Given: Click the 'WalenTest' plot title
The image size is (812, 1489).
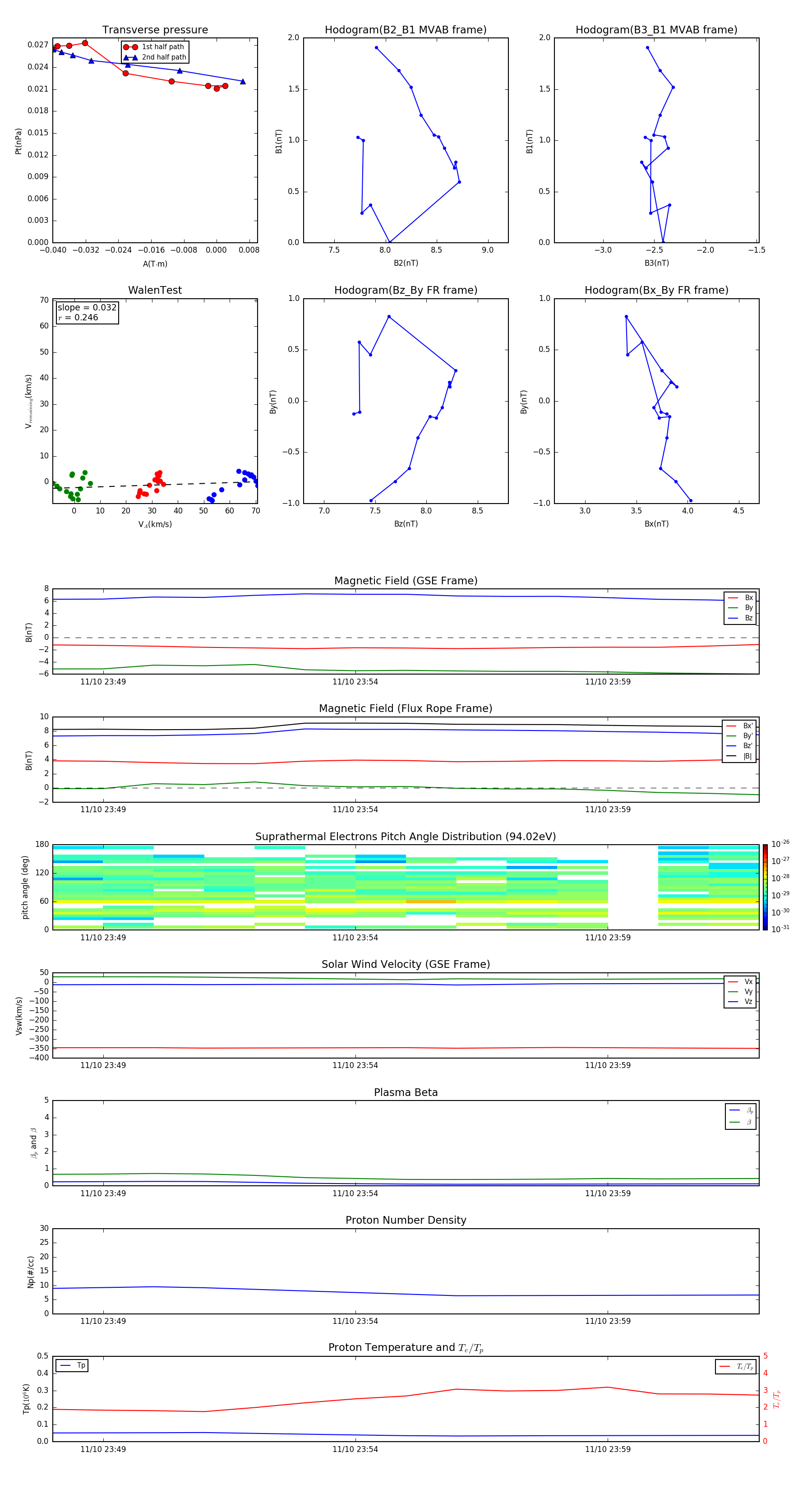Looking at the screenshot, I should click(155, 290).
